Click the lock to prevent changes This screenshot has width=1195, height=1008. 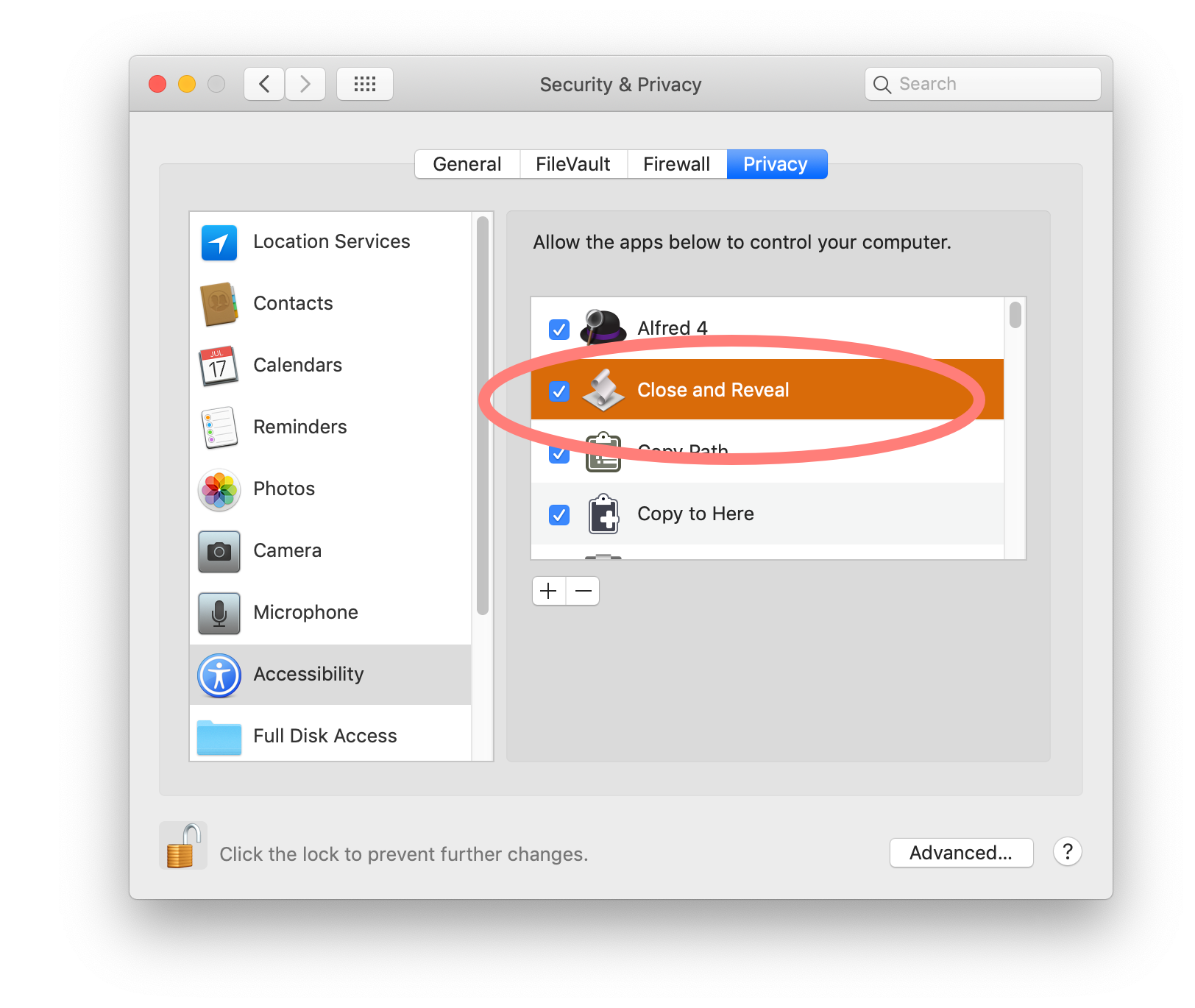[183, 846]
